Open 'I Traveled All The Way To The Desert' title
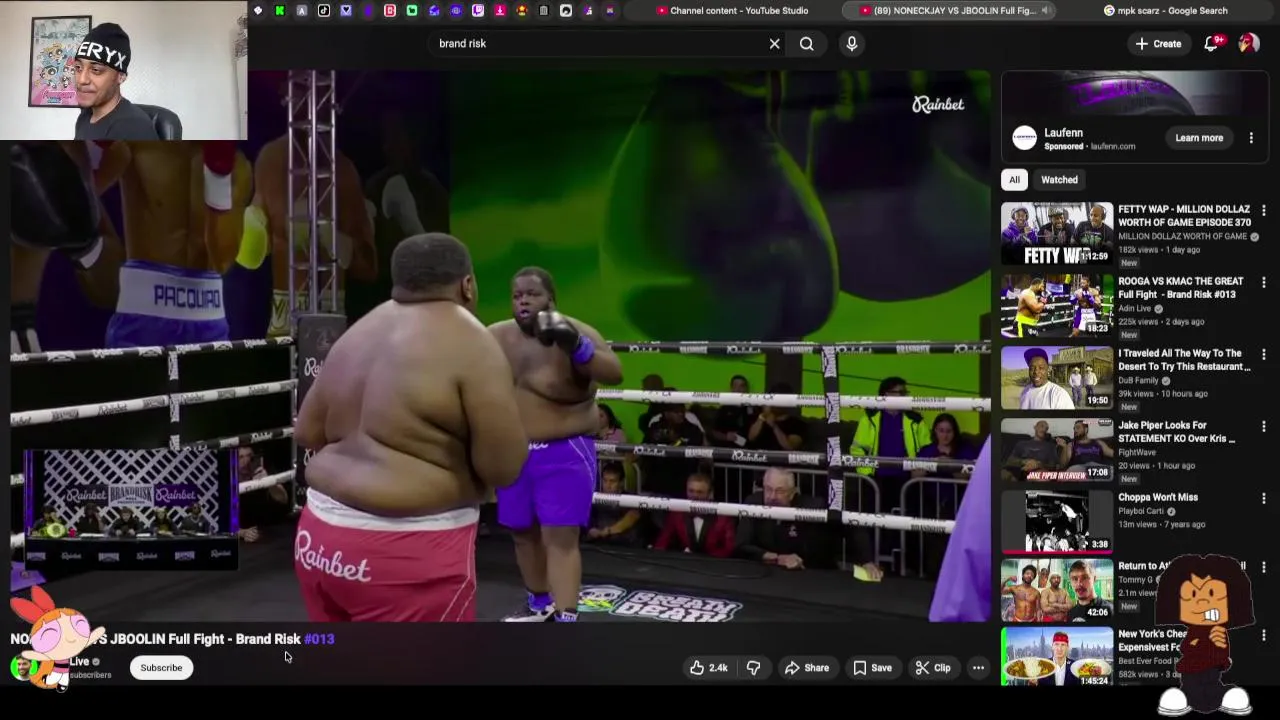The image size is (1280, 720). pyautogui.click(x=1184, y=360)
